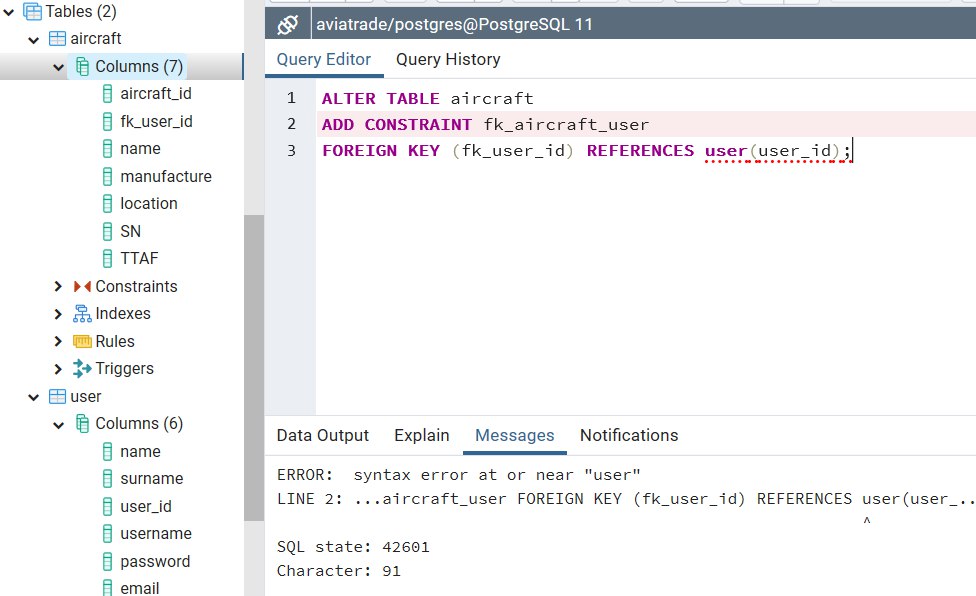Select the location column label

pos(149,203)
